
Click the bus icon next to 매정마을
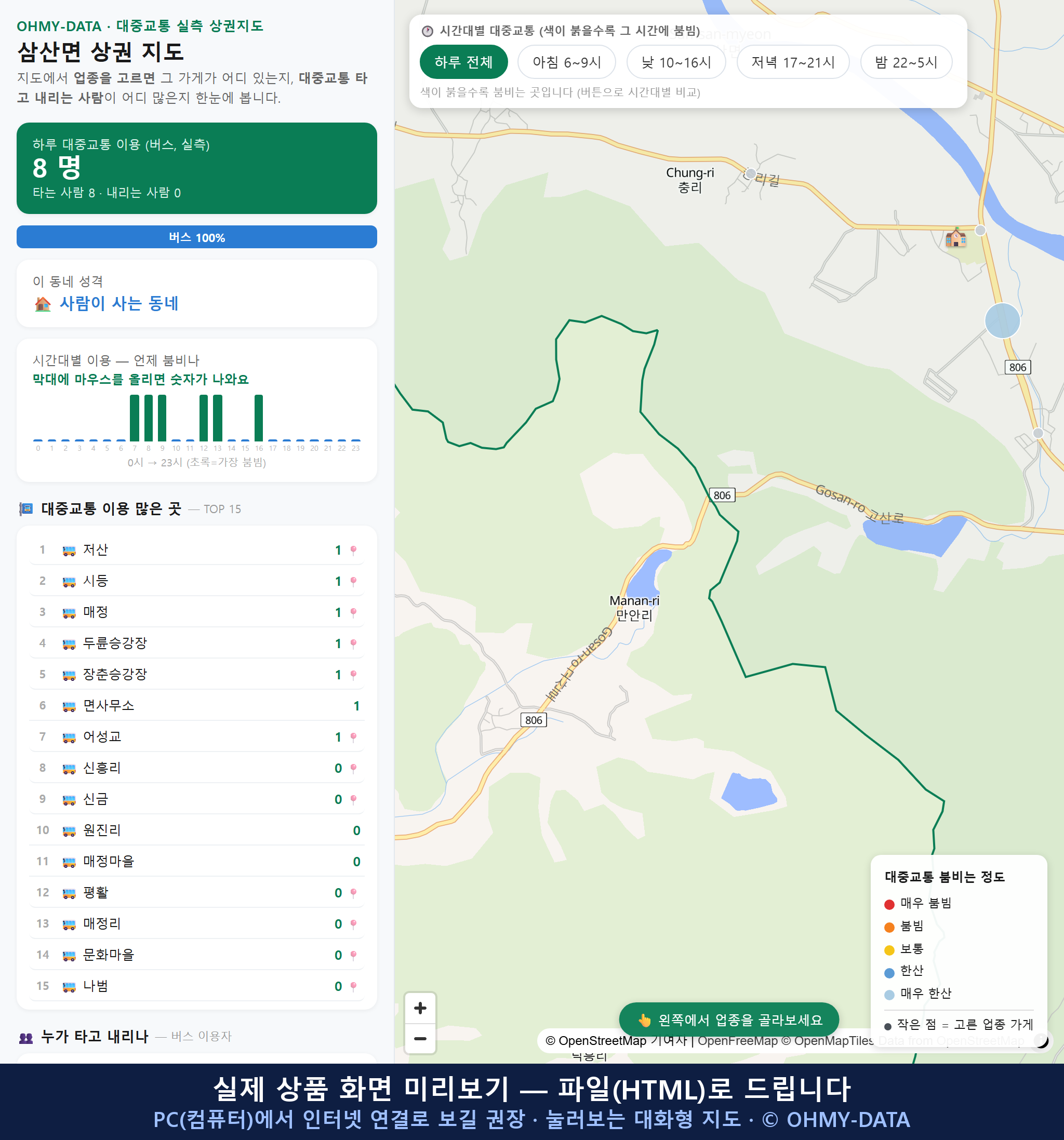tap(69, 862)
